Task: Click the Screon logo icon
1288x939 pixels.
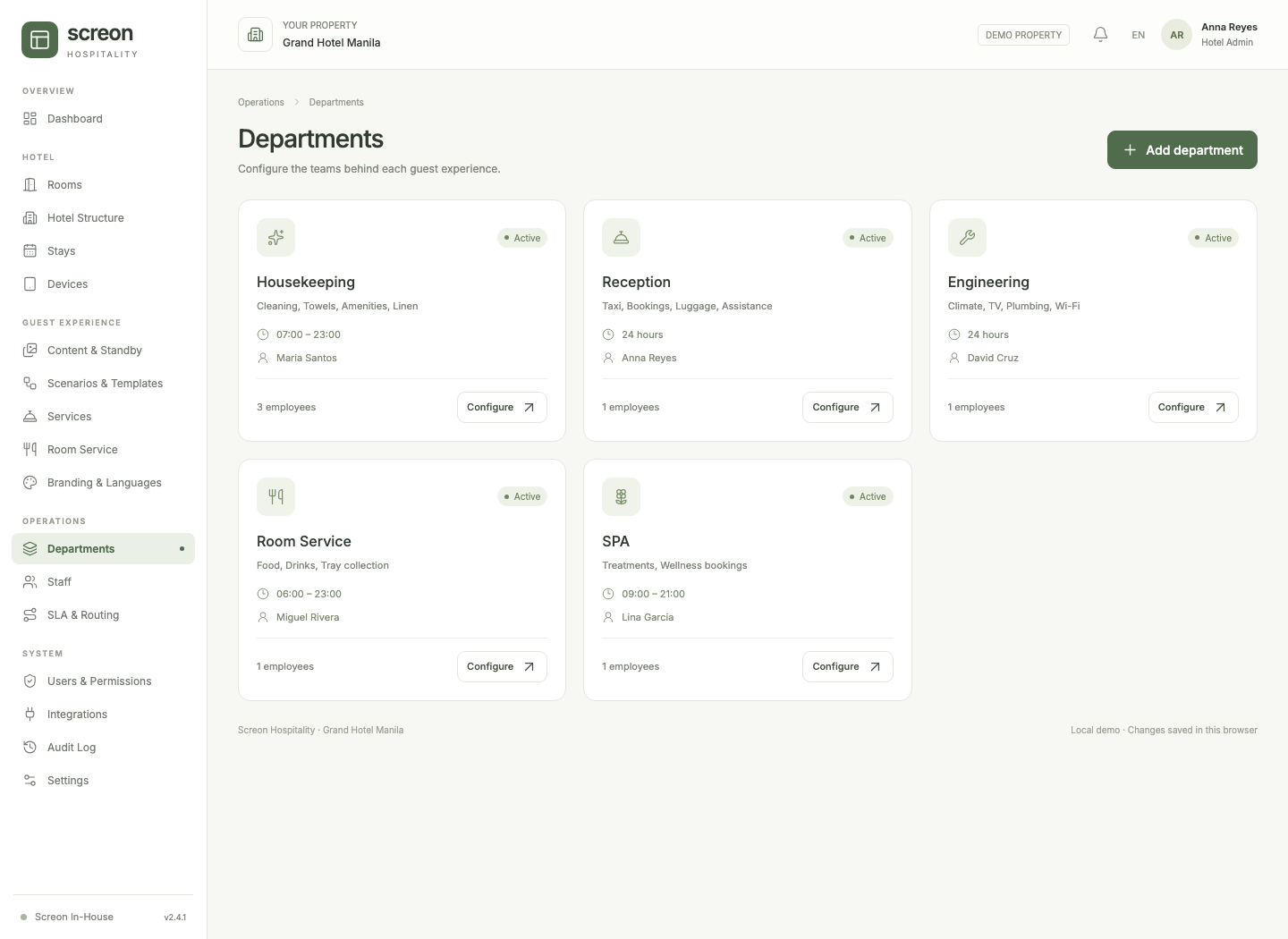Action: pyautogui.click(x=39, y=40)
